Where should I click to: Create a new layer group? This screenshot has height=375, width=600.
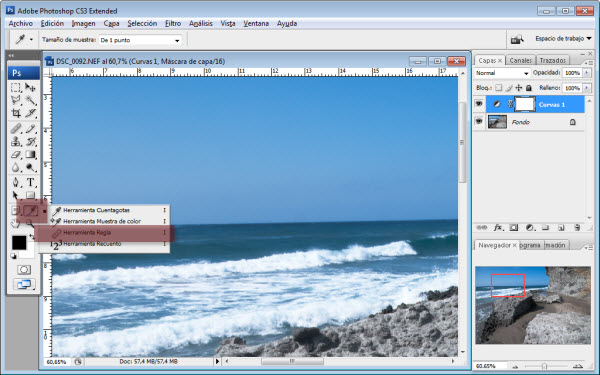[x=545, y=228]
